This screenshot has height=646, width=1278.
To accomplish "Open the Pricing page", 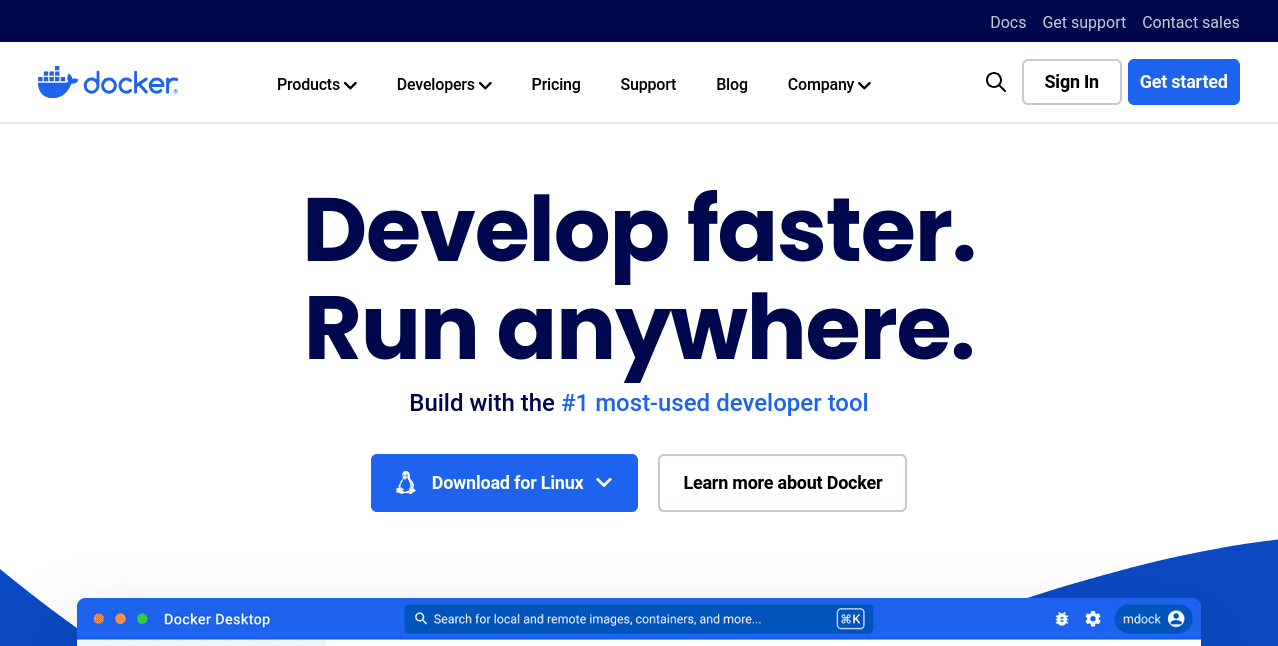I will 556,85.
